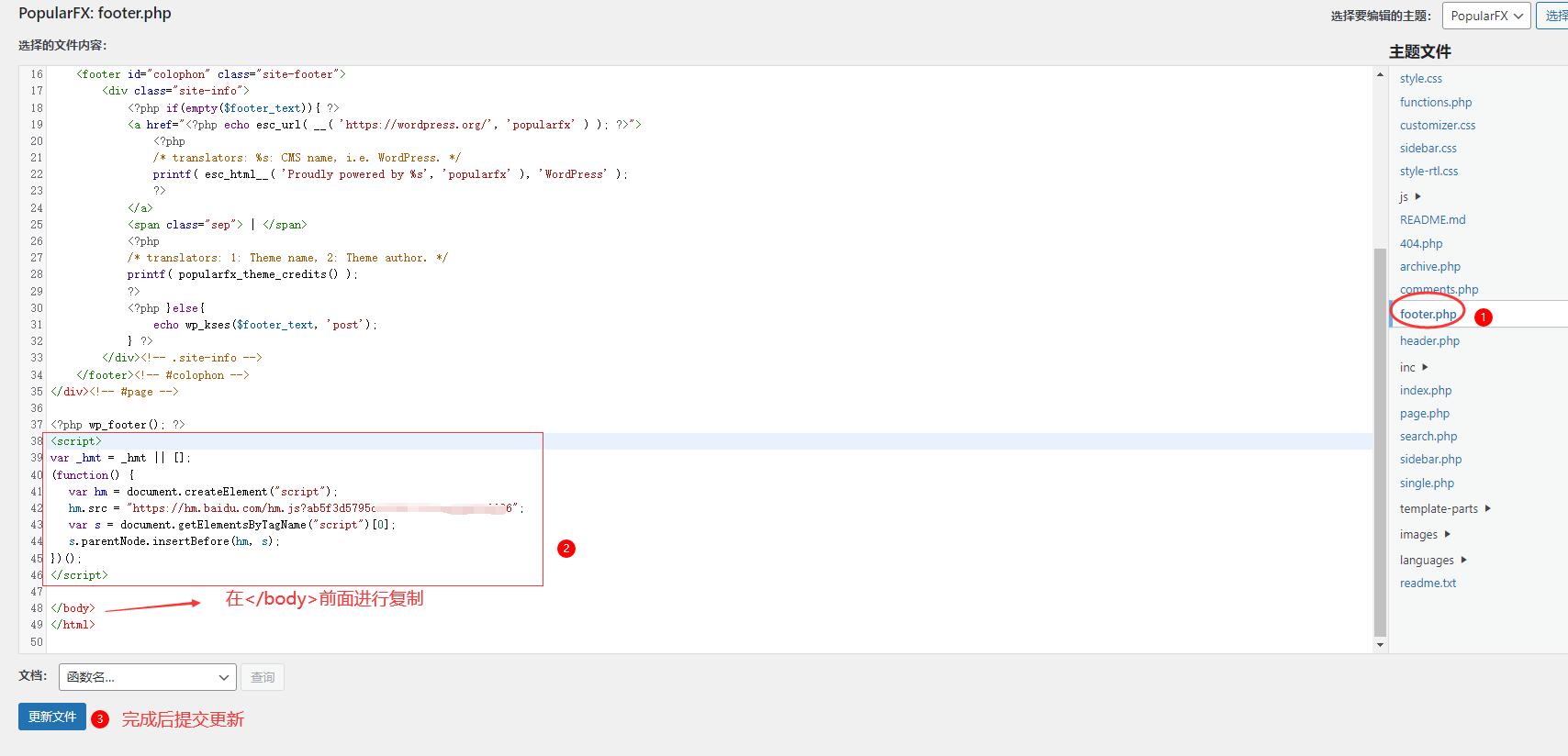Viewport: 1568px width, 756px height.
Task: Open archive.php theme file
Action: [1429, 266]
